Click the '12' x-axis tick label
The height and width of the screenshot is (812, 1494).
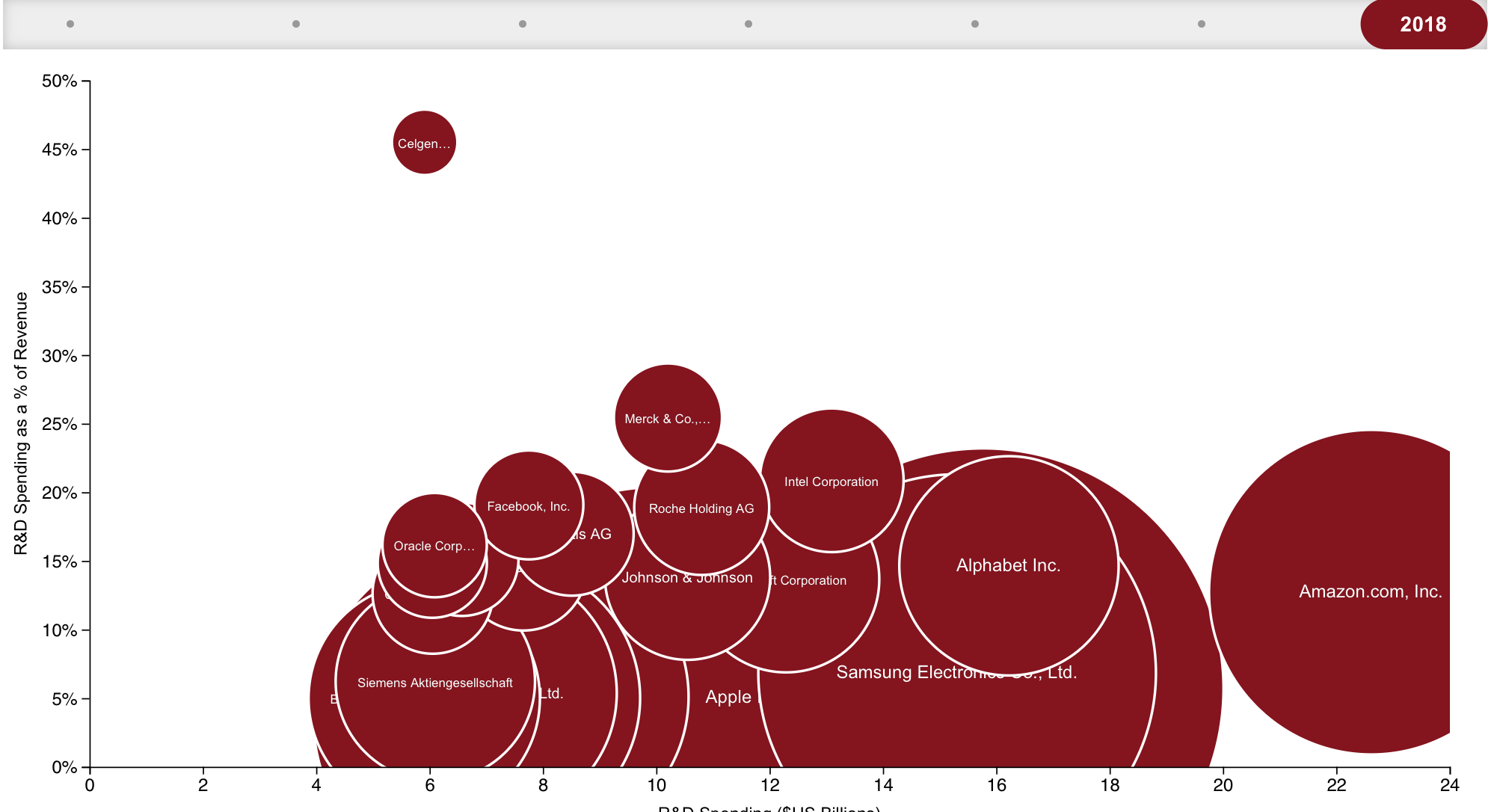(x=770, y=785)
